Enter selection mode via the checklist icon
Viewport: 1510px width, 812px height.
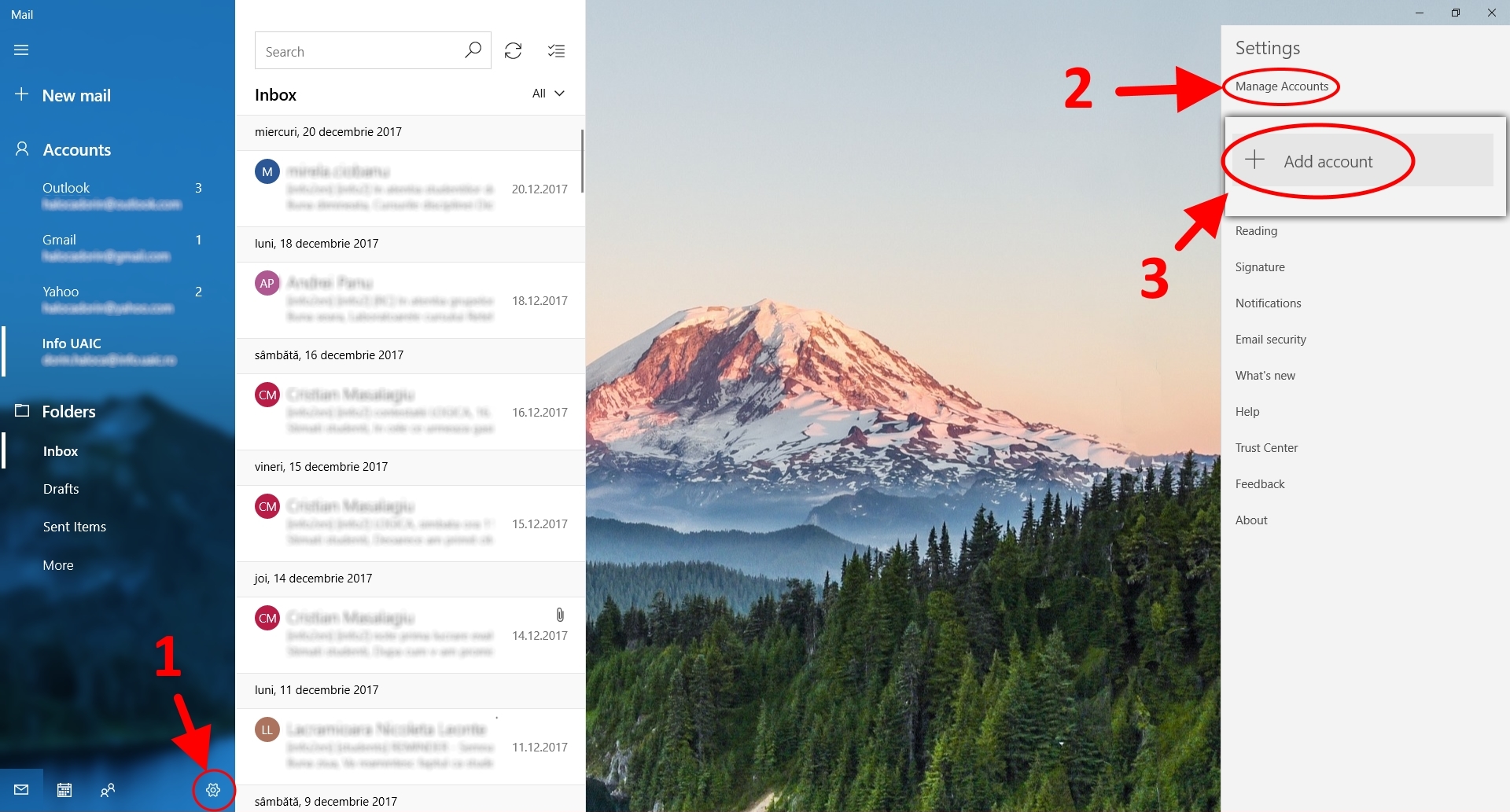click(x=556, y=51)
